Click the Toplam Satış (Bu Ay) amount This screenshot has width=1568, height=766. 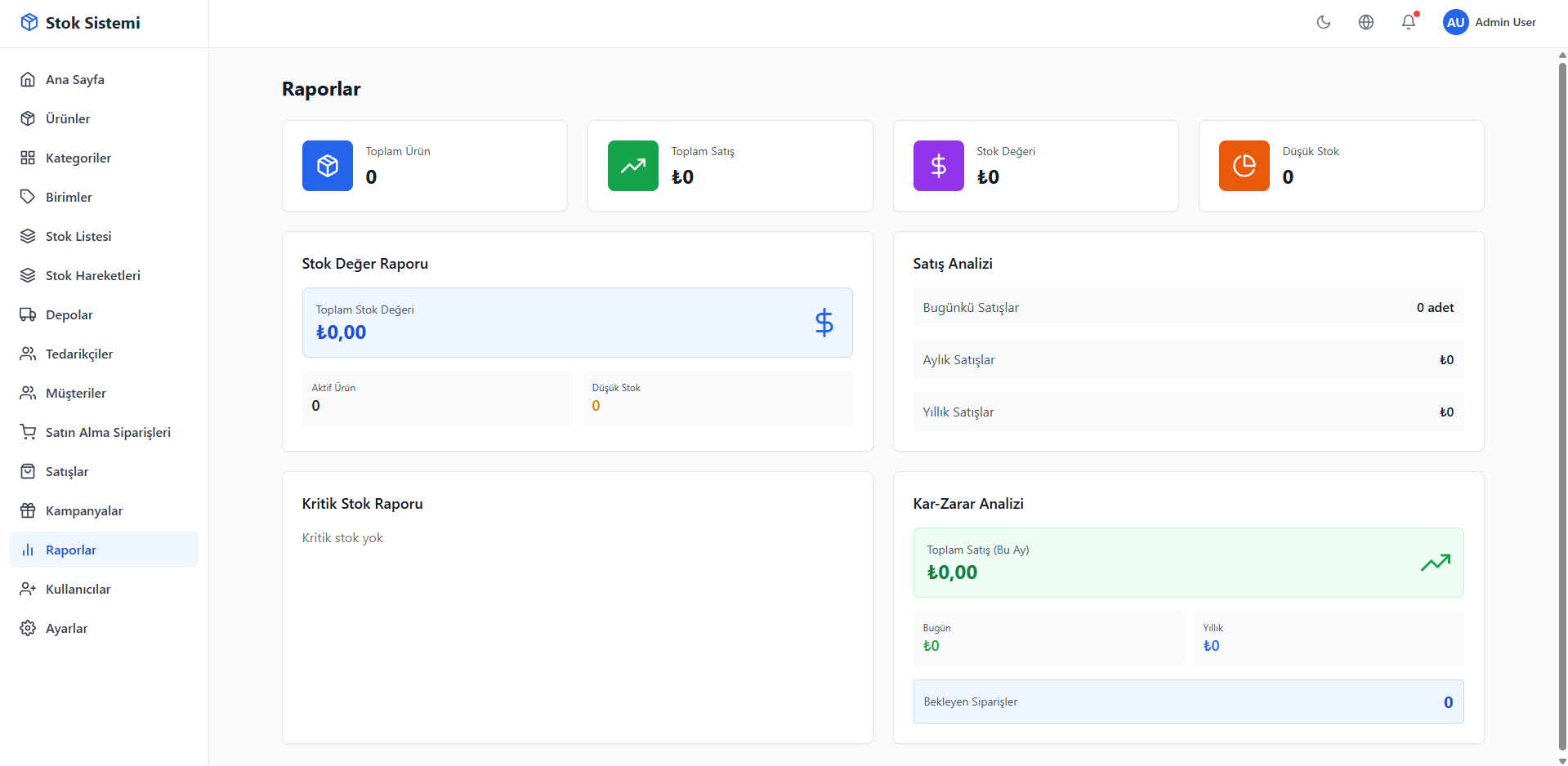tap(952, 572)
